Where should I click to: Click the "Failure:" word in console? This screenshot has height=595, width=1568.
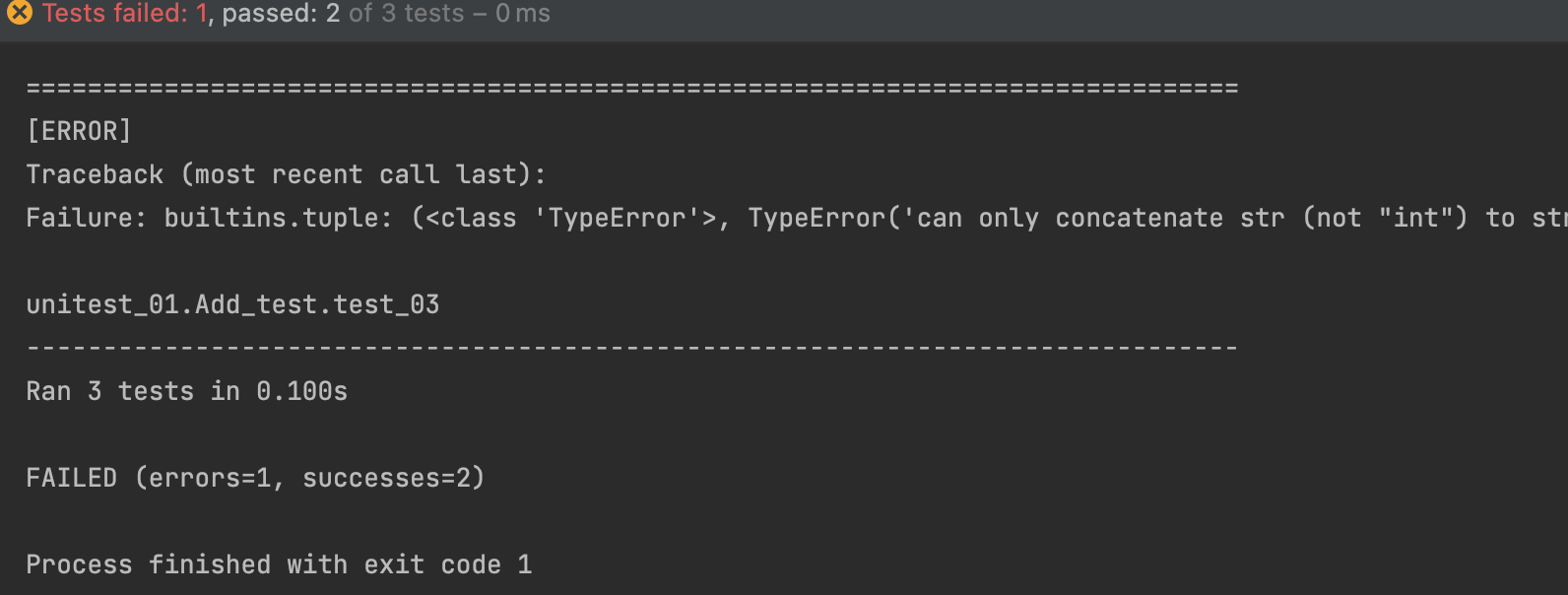pyautogui.click(x=87, y=218)
